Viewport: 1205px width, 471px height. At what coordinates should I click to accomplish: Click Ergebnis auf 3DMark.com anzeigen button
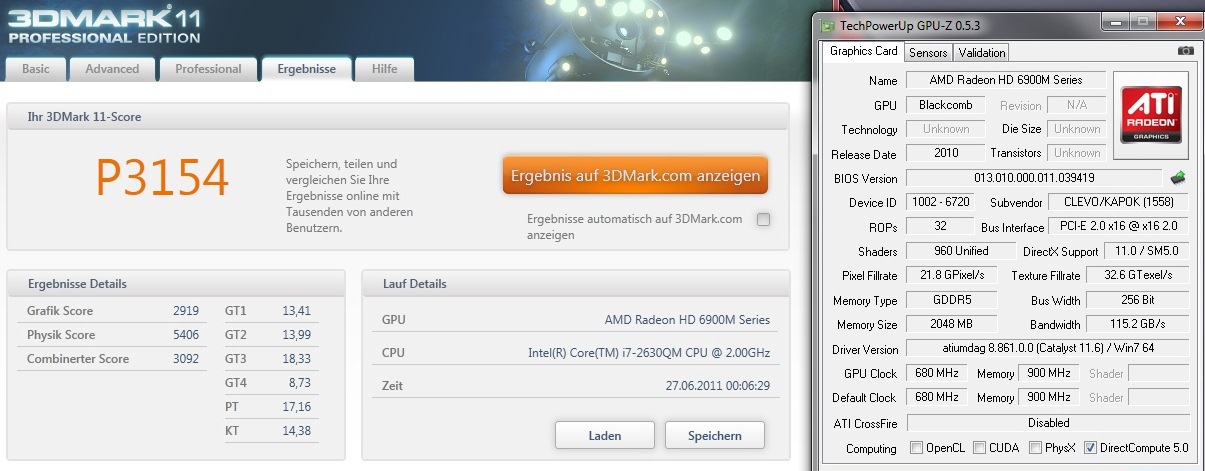point(635,176)
